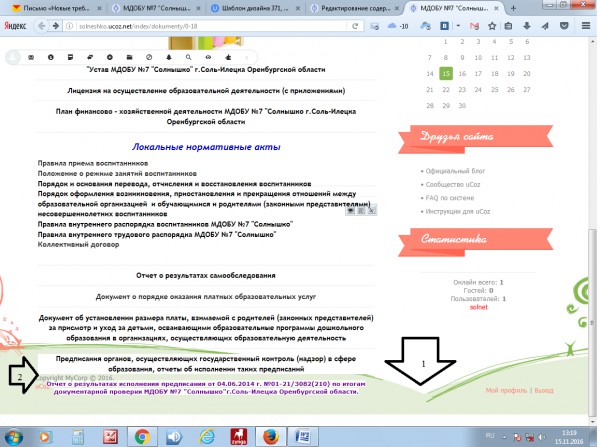Screen dimensions: 600x447
Task: Click the 'solnet' username link
Action: click(x=478, y=307)
